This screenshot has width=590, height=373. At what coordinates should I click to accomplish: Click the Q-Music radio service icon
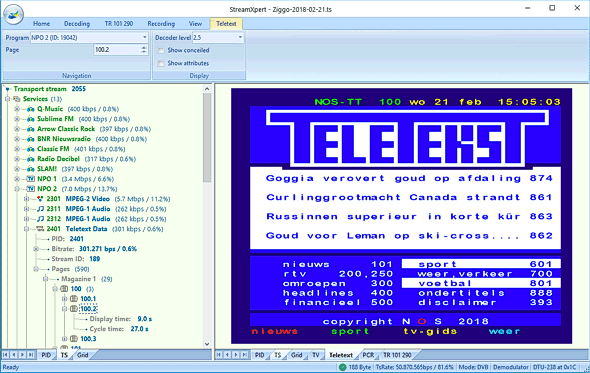(x=31, y=109)
